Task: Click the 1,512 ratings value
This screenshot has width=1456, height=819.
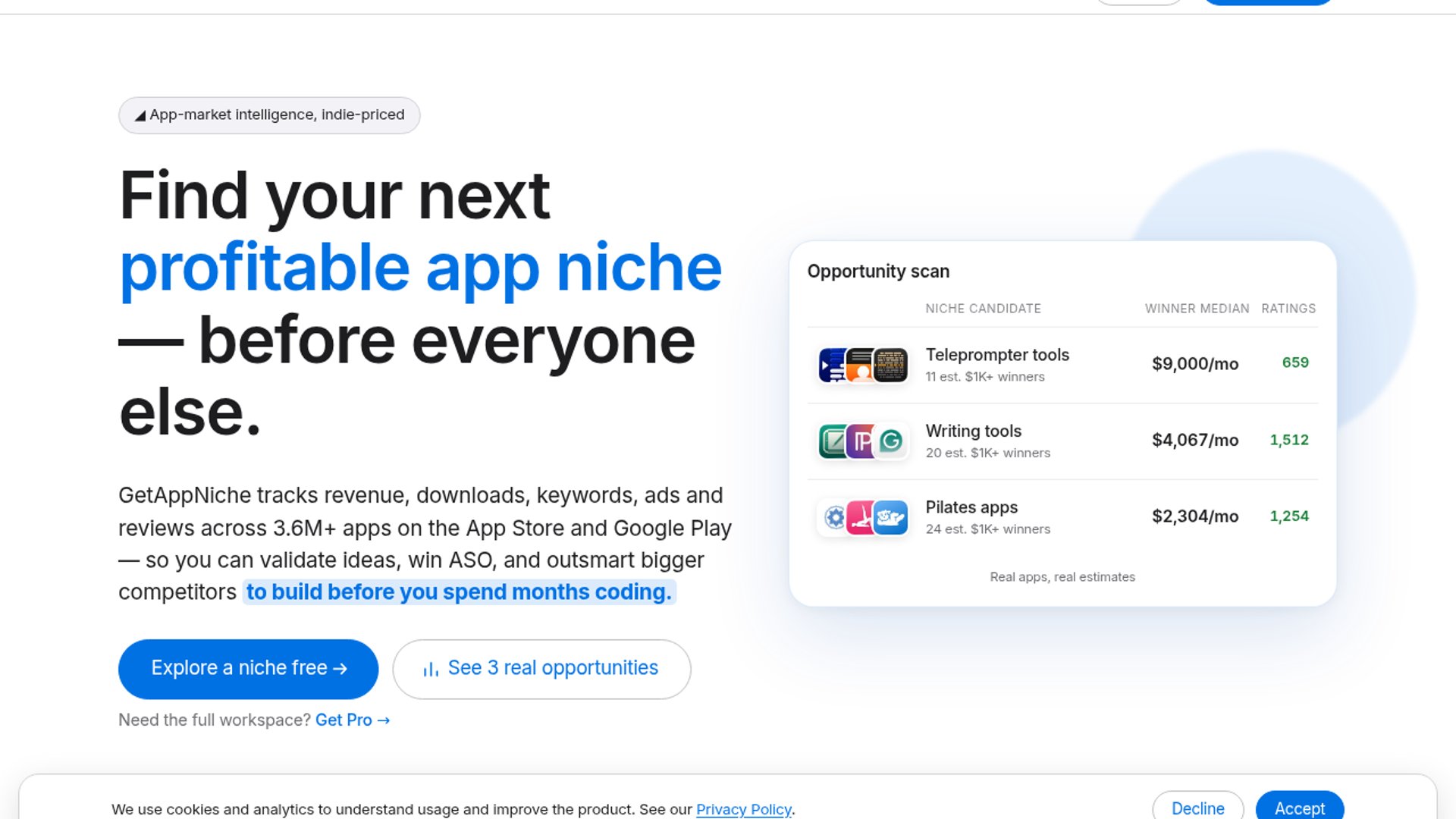Action: pos(1289,440)
